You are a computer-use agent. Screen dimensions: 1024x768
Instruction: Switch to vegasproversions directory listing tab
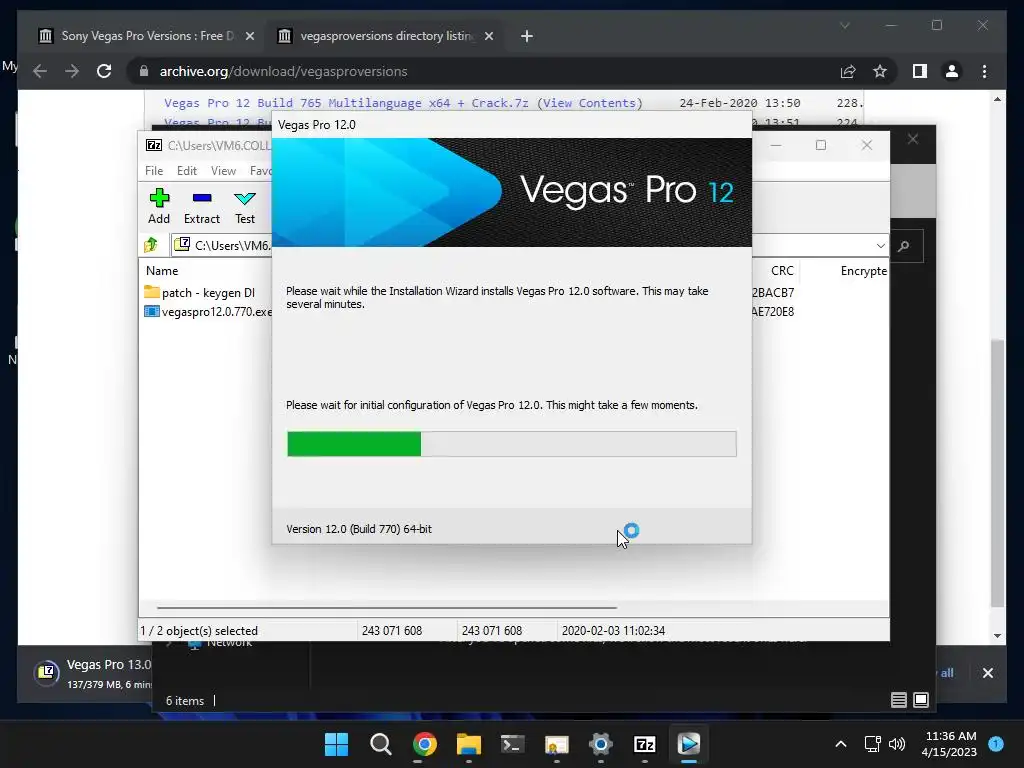point(387,36)
